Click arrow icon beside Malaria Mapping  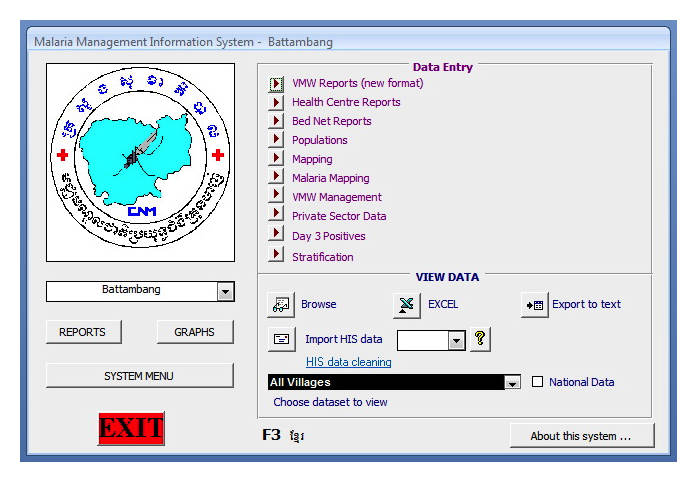[x=277, y=178]
